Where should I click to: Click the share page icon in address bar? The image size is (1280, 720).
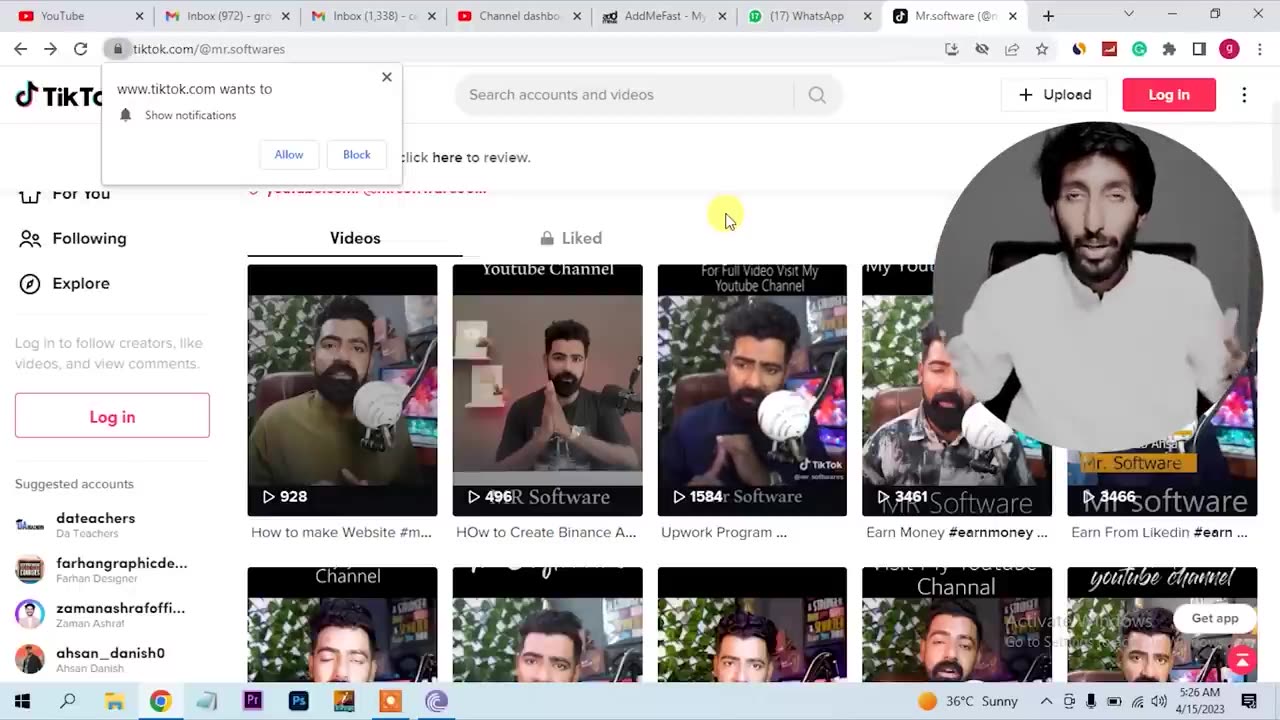pyautogui.click(x=1012, y=49)
